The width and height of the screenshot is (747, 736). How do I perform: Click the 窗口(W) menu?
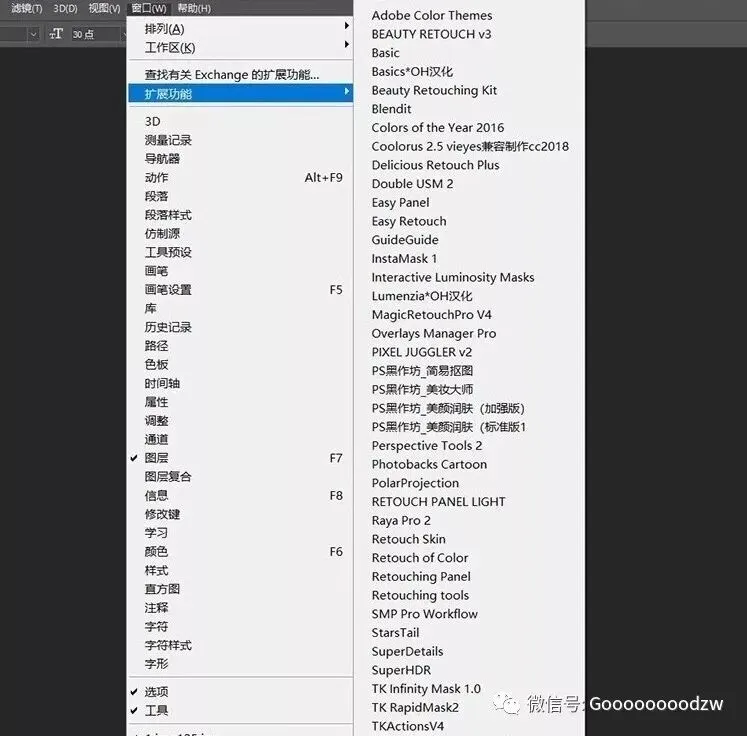[149, 9]
